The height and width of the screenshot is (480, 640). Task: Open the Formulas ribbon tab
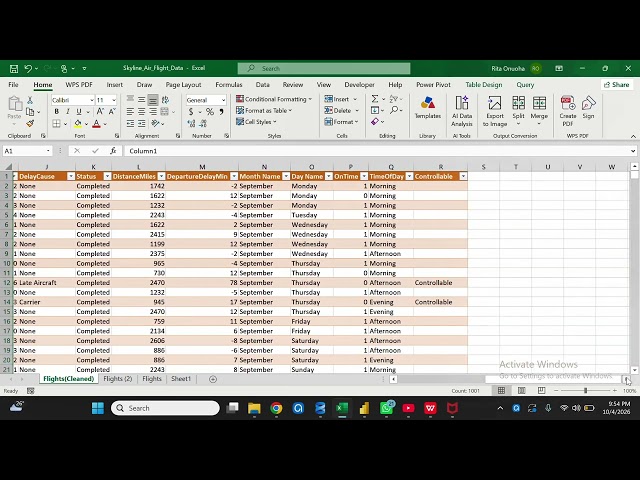pyautogui.click(x=229, y=85)
